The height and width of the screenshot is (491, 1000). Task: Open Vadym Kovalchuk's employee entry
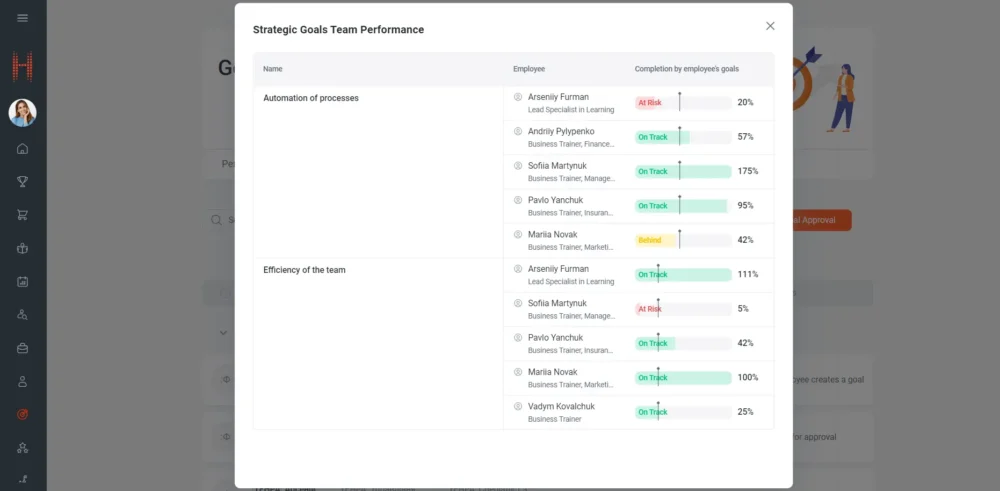coord(560,406)
